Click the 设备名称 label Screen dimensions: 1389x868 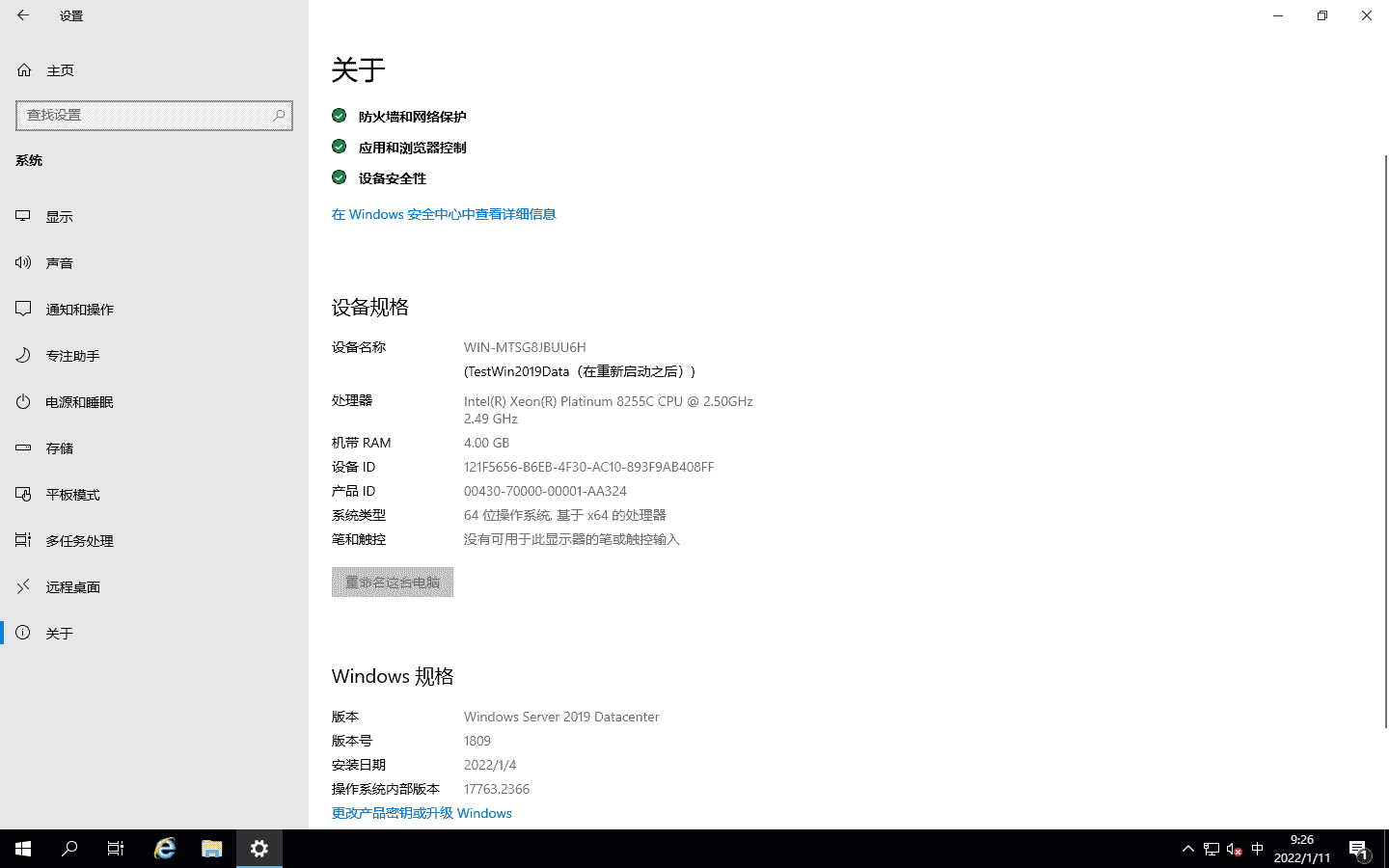[x=359, y=347]
